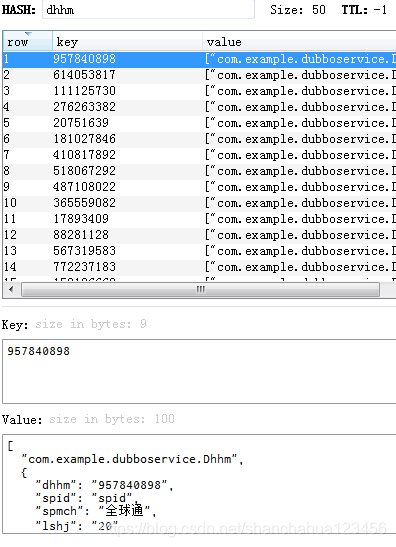
Task: Select the row with key 111125730
Action: [200, 91]
